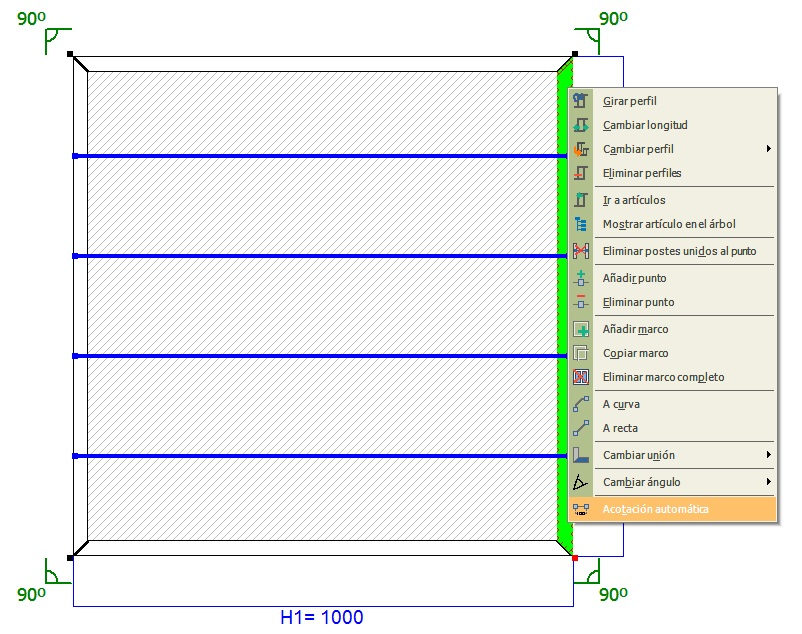This screenshot has height=634, width=802.
Task: Select the first blue horizontal bar
Action: click(x=320, y=156)
